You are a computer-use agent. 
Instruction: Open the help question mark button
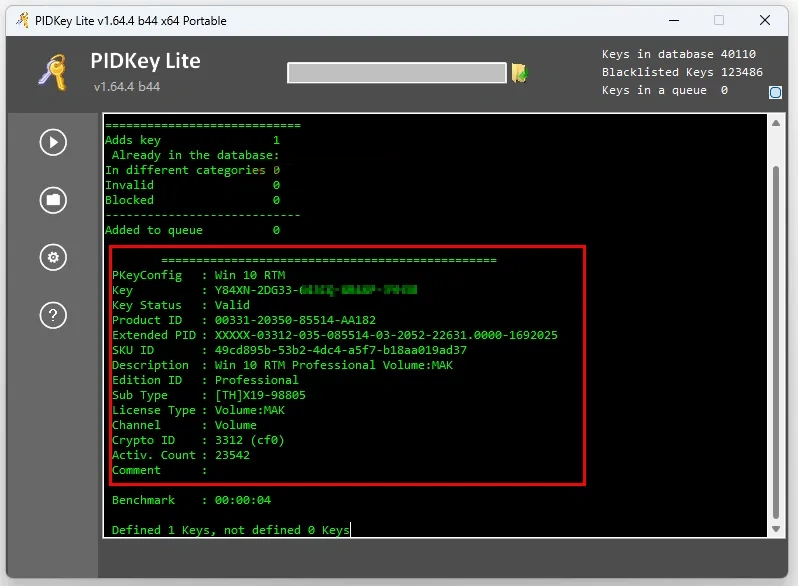click(53, 316)
